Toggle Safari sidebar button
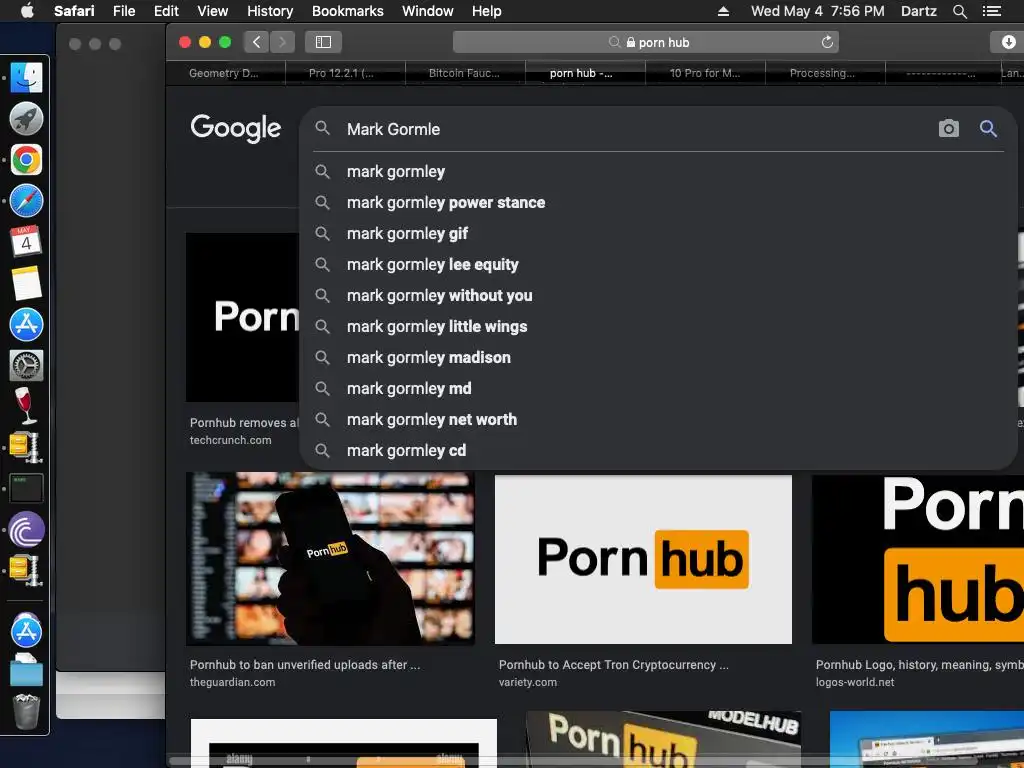 coord(323,42)
